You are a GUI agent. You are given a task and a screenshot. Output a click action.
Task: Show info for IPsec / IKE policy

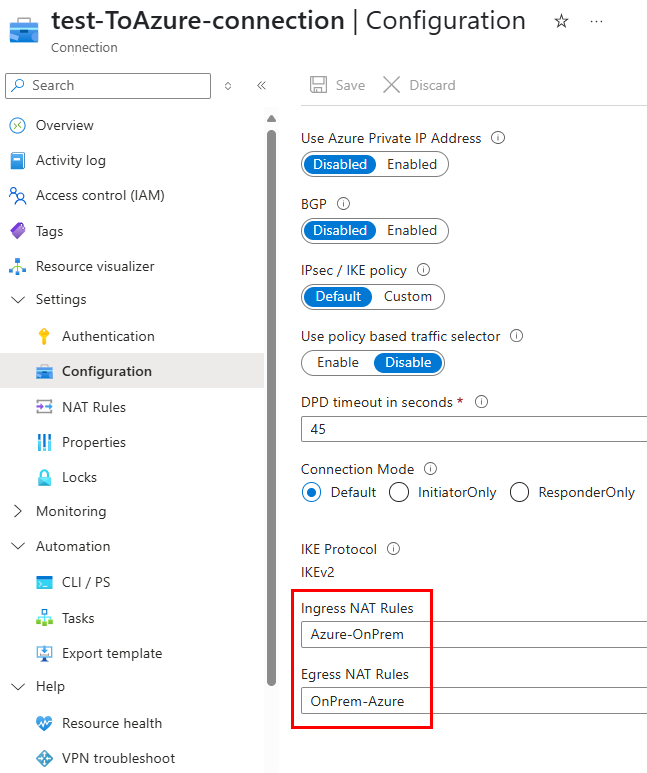click(x=423, y=270)
